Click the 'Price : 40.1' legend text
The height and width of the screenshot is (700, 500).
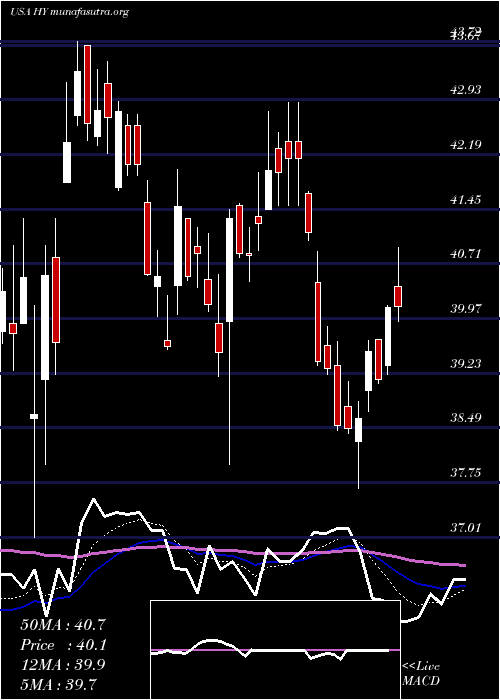point(63,645)
